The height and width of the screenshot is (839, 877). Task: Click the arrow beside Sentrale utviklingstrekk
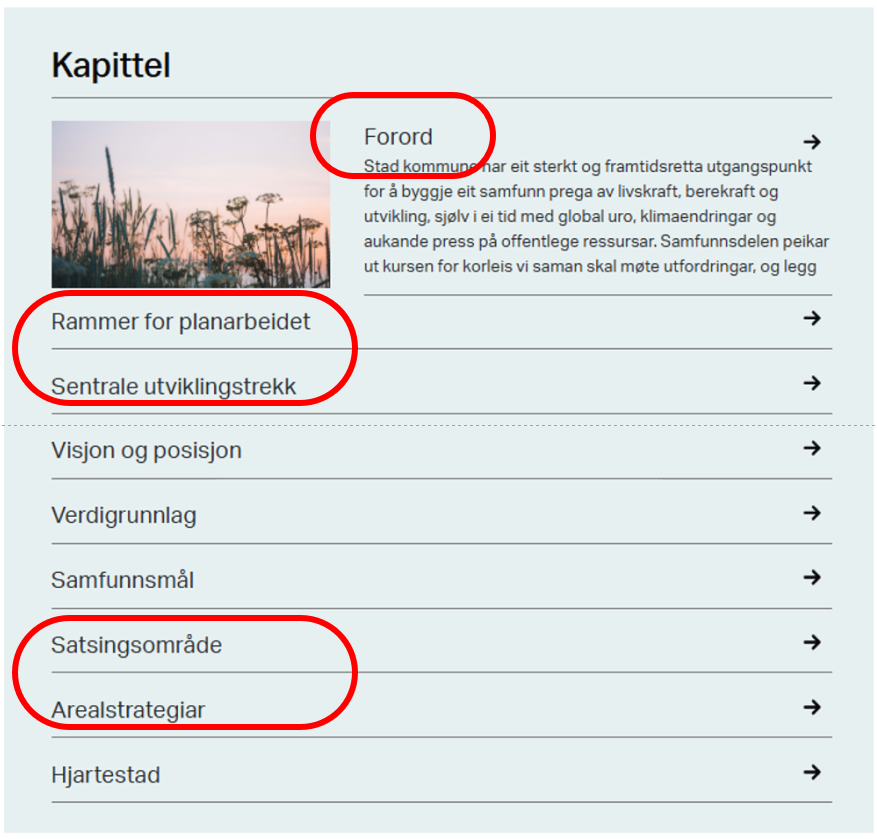(811, 383)
